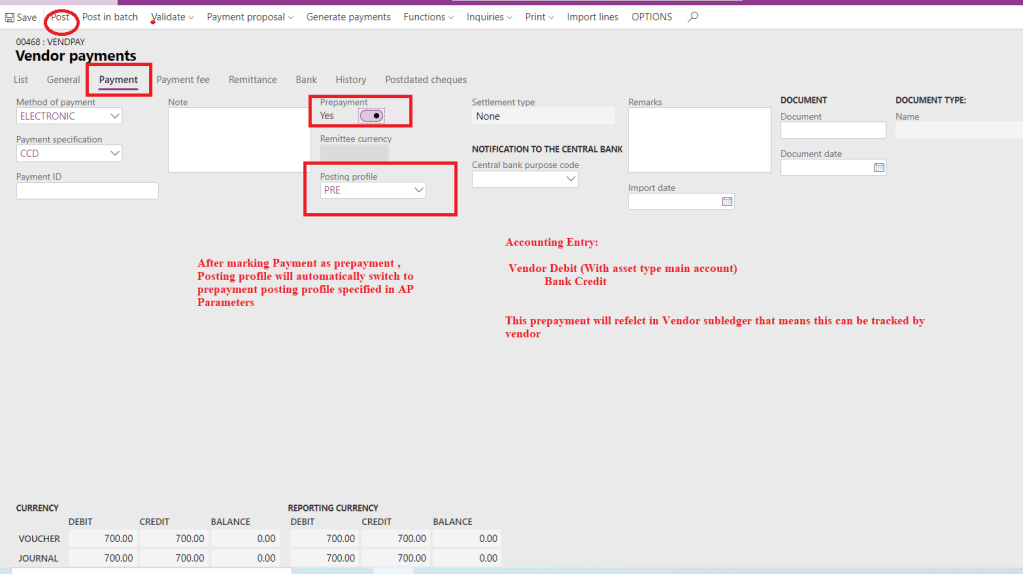
Task: Click the search magnifier icon
Action: pos(693,17)
